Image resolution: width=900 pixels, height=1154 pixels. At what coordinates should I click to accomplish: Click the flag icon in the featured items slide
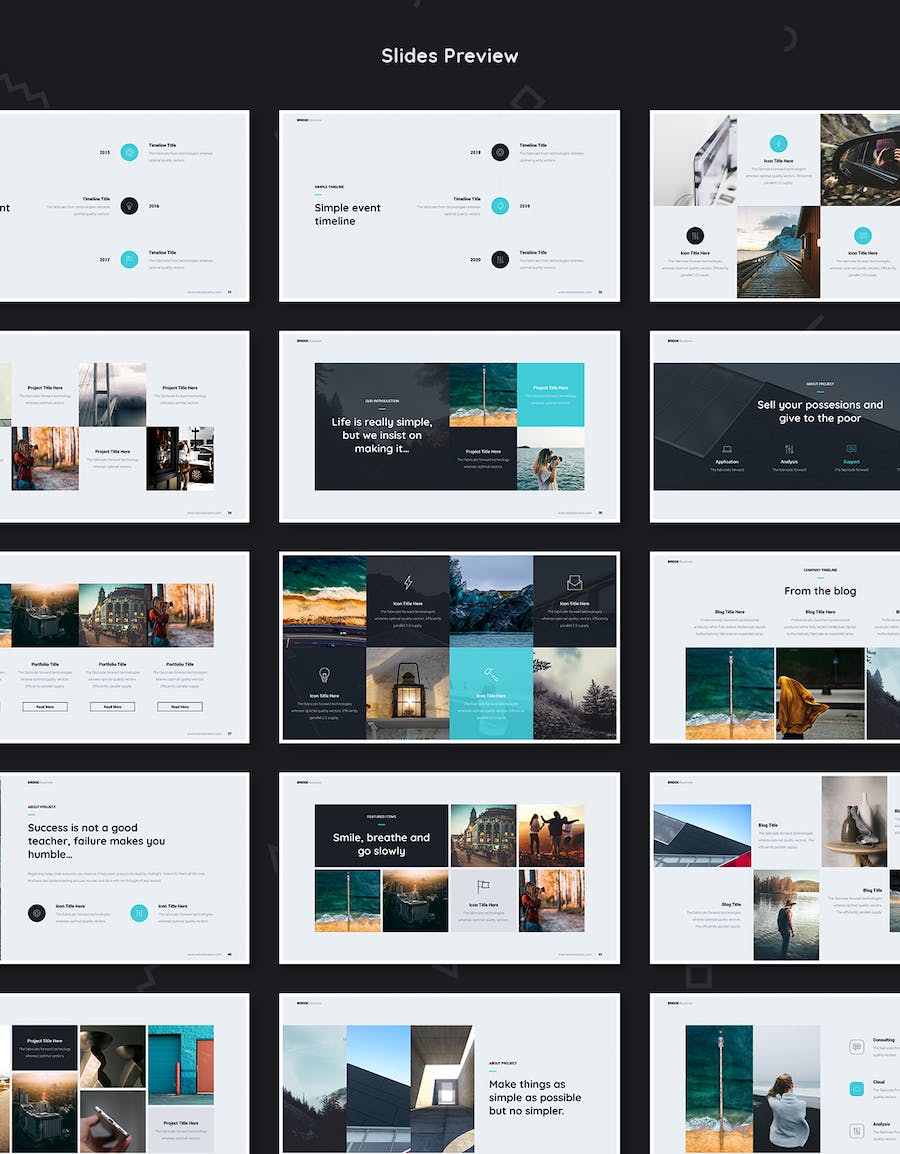483,885
